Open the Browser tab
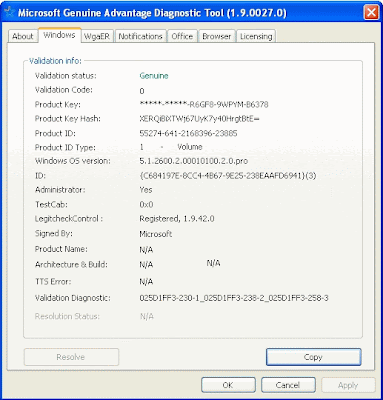The width and height of the screenshot is (383, 400). click(216, 36)
